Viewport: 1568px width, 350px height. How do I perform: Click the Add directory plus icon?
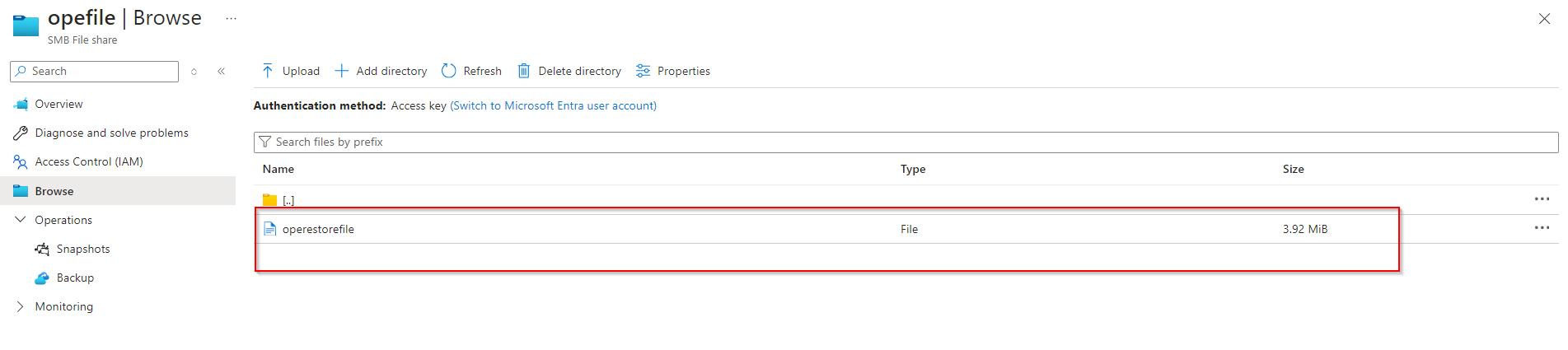[x=341, y=71]
